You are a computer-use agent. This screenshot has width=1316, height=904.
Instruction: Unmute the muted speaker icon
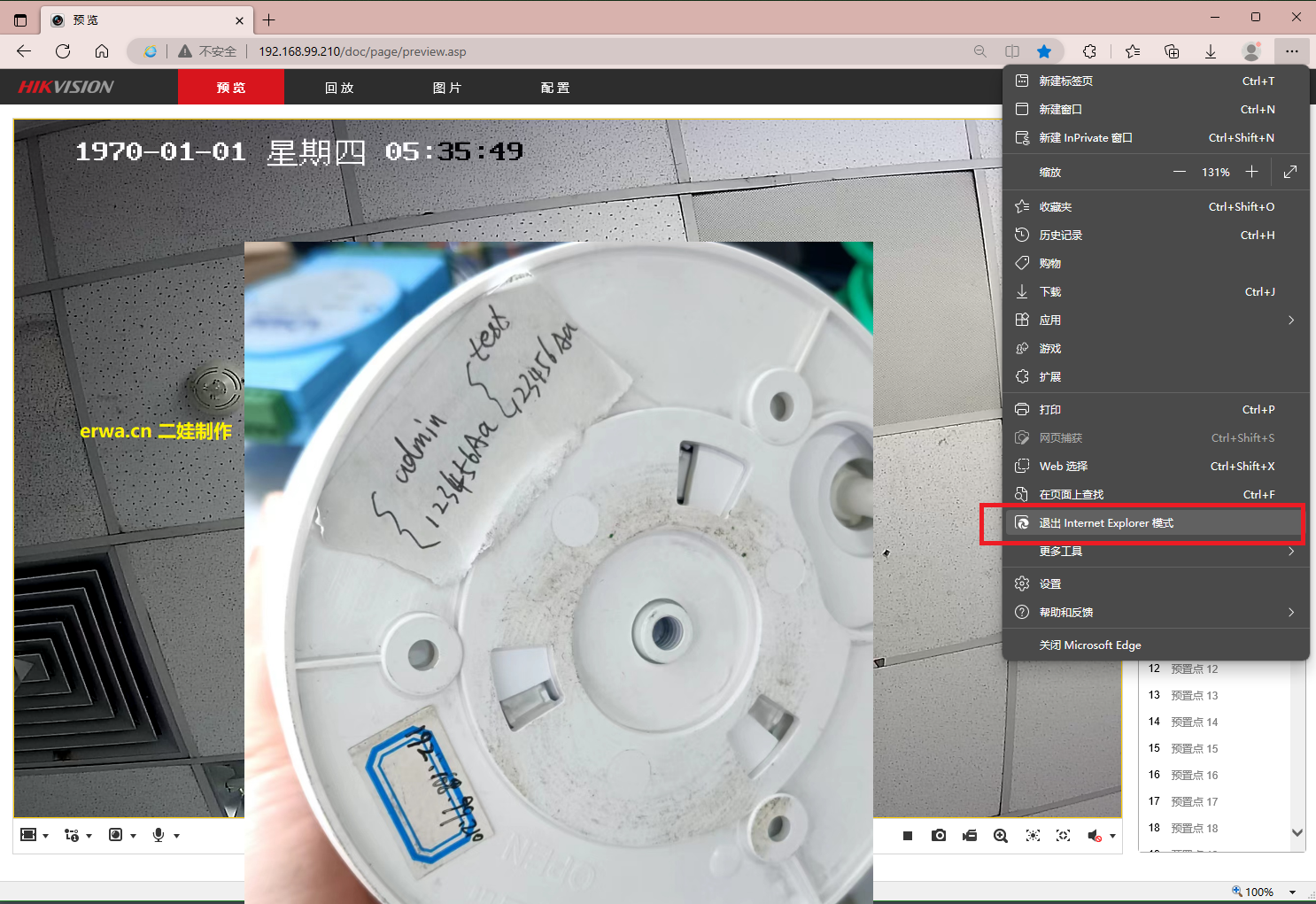point(1095,836)
